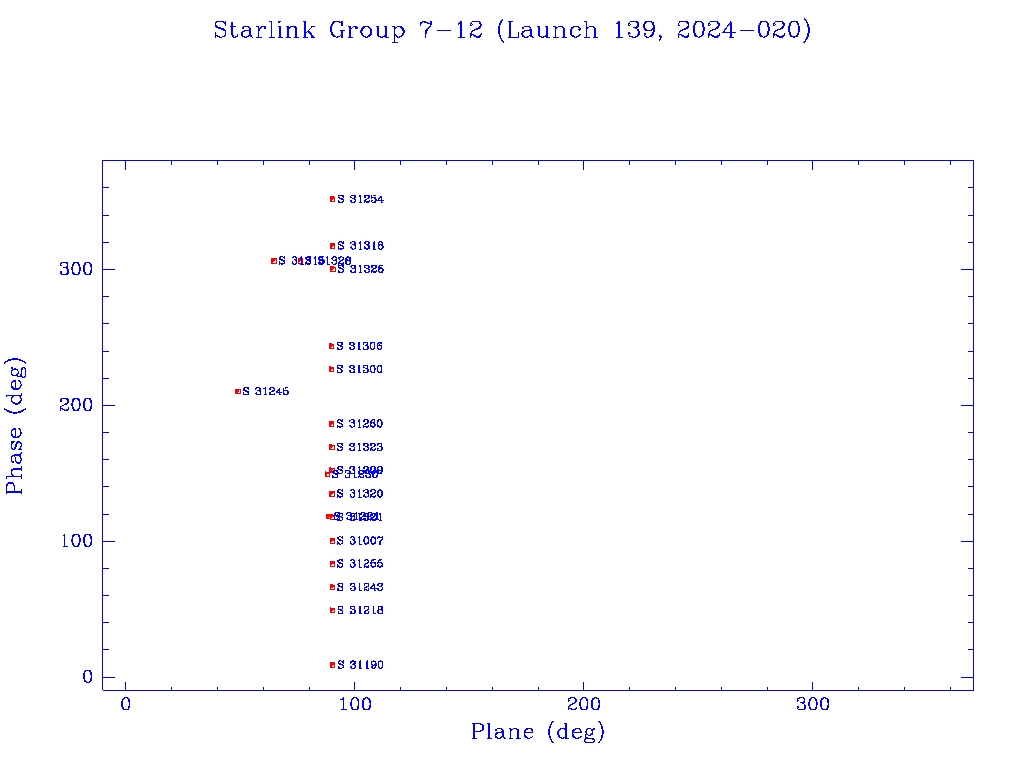Screen dimensions: 1024x768
Task: Click the S 31300 satellite label
Action: coord(359,370)
